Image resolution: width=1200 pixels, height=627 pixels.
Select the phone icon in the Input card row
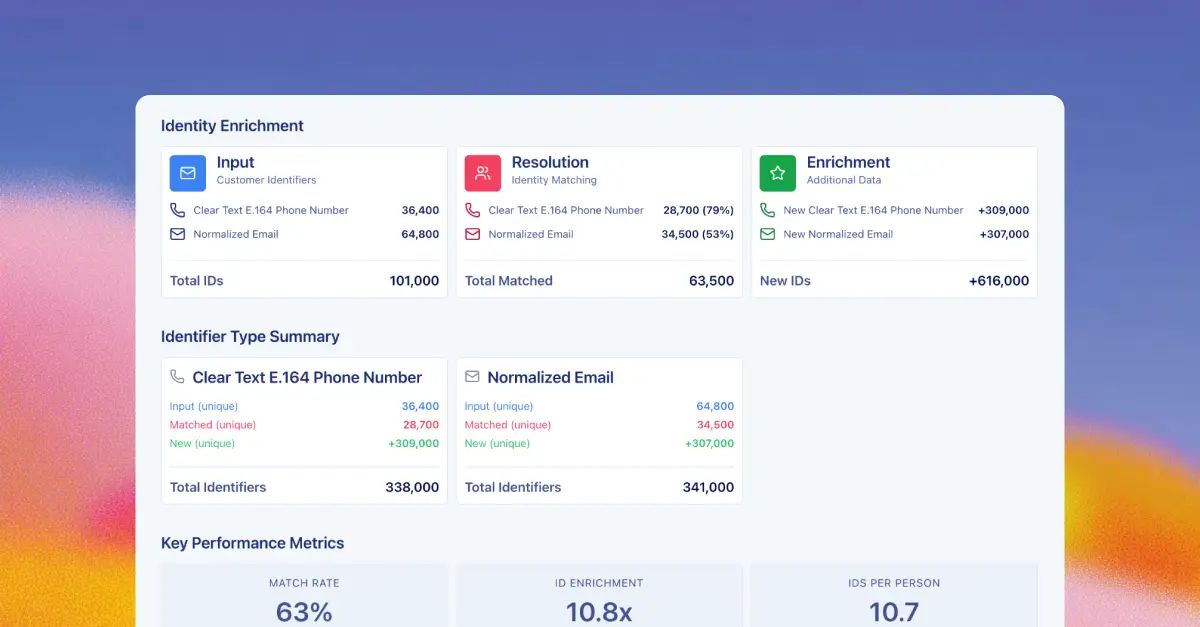click(x=178, y=210)
